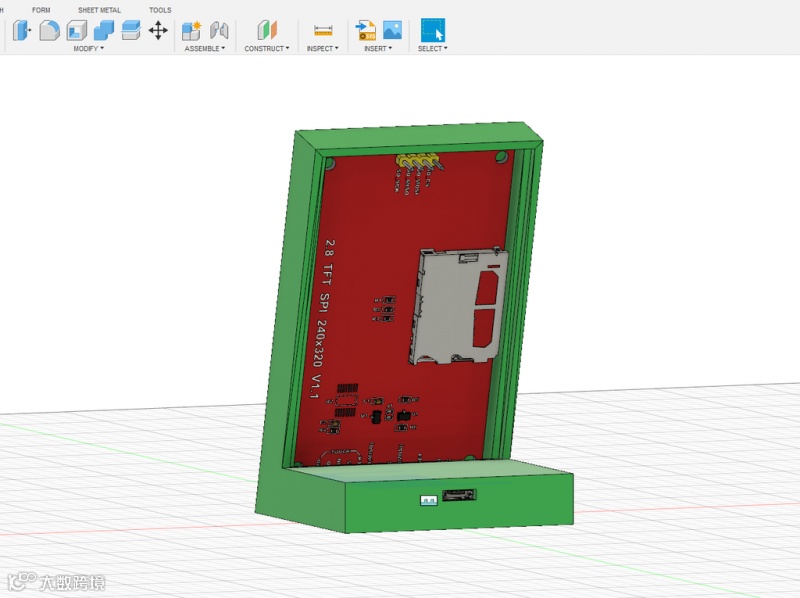Click the Measure tool icon

point(323,31)
